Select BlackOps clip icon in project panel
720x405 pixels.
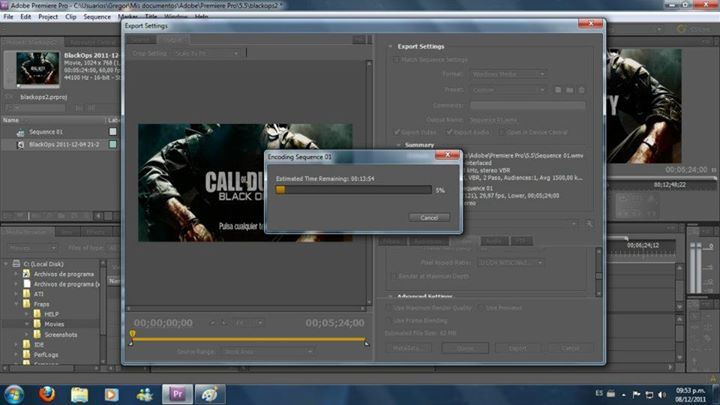(20, 144)
